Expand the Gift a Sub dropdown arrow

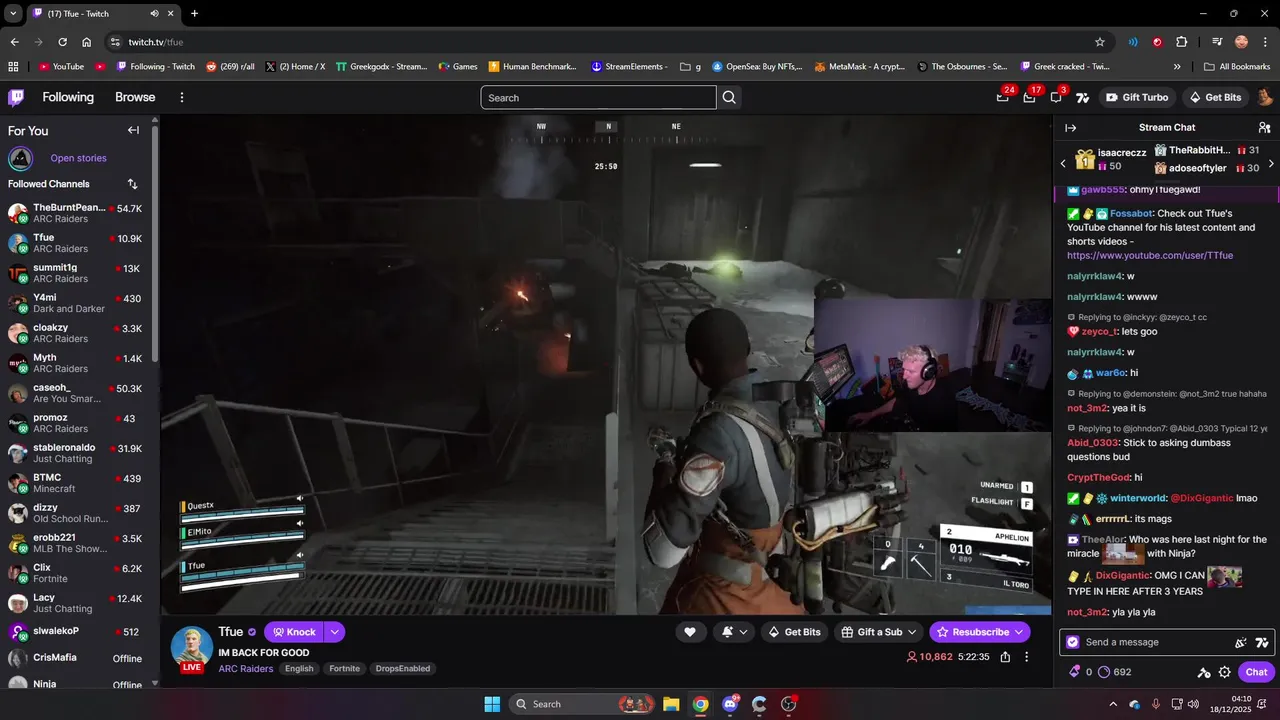coord(911,632)
